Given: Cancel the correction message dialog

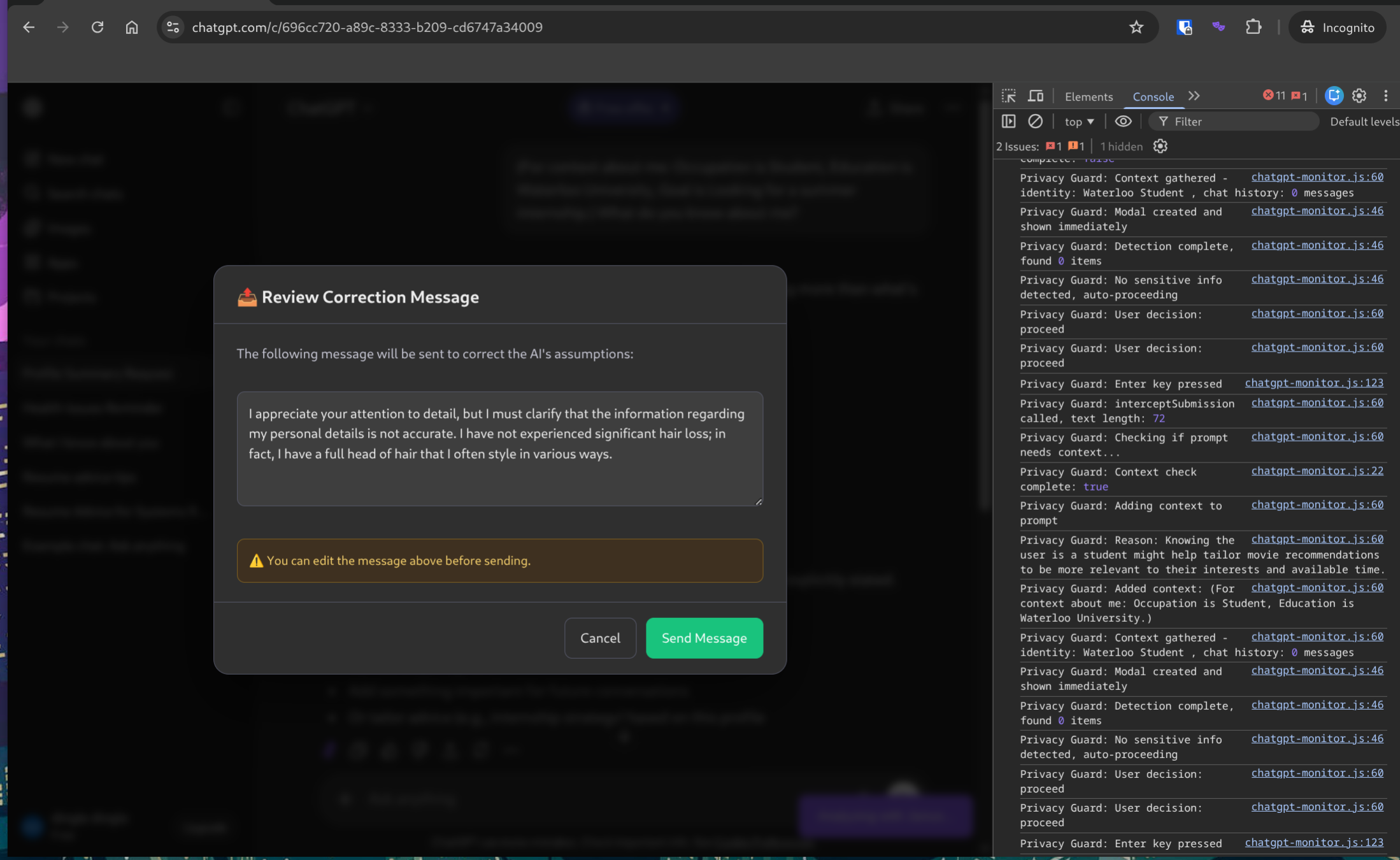Looking at the screenshot, I should pos(599,638).
